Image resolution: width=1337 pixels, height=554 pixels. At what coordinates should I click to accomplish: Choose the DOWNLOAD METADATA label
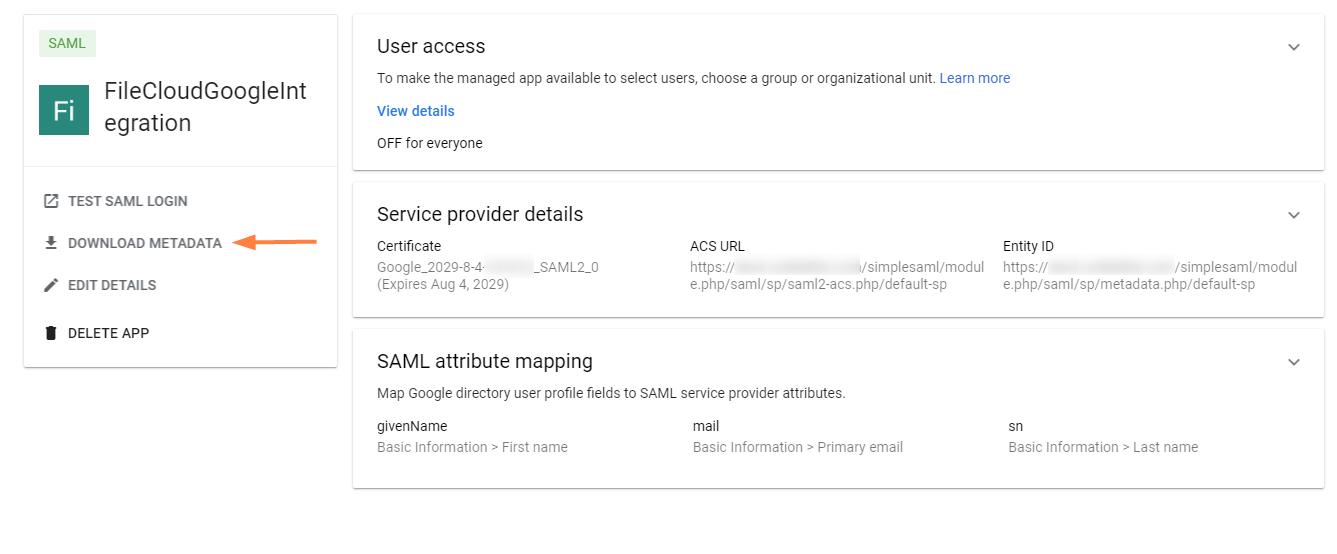click(145, 243)
